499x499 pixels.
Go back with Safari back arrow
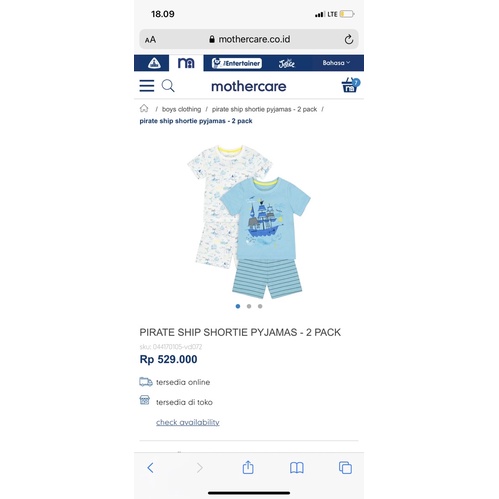(x=151, y=468)
